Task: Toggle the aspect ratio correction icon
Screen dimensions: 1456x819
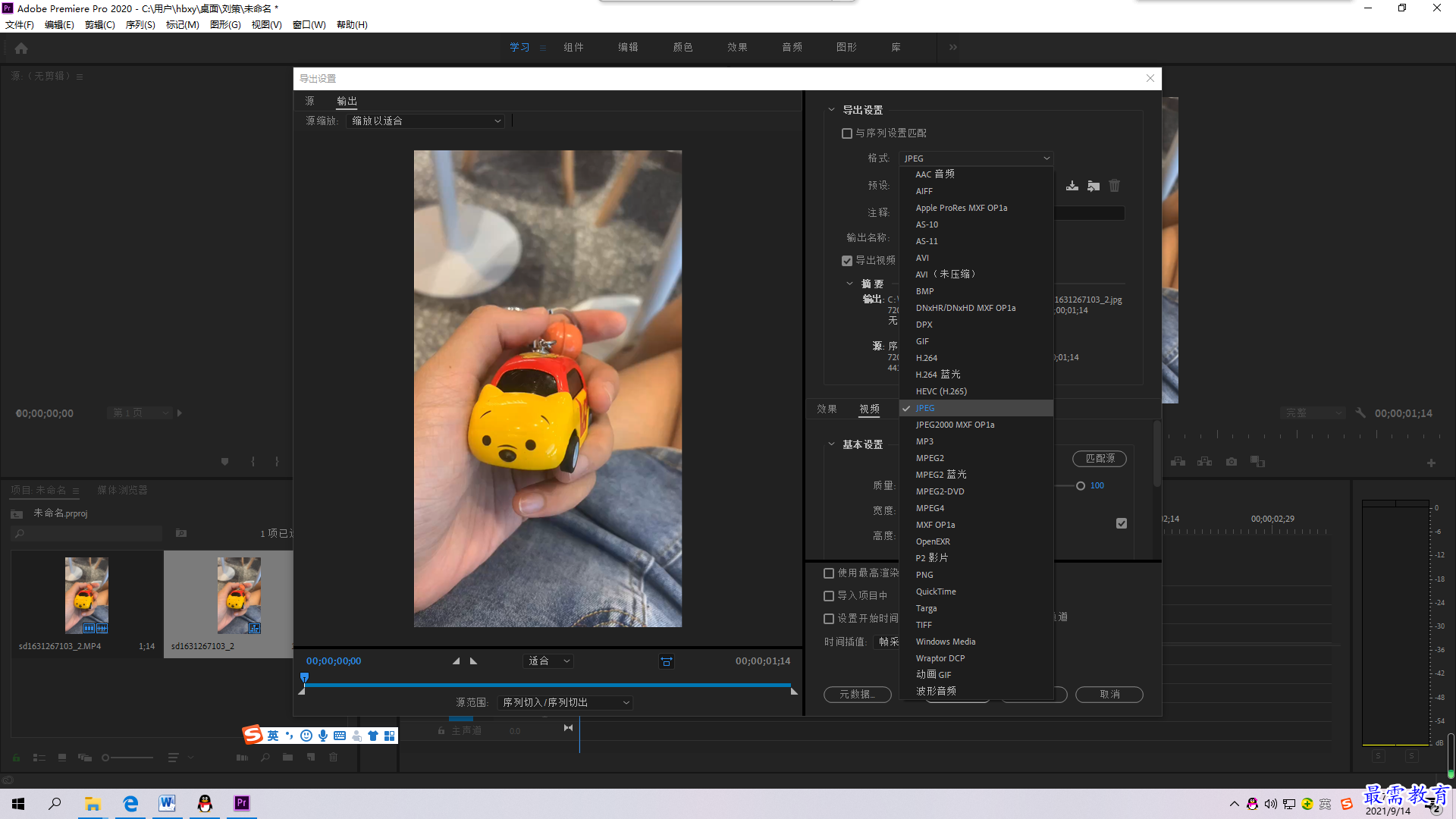Action: (x=667, y=661)
